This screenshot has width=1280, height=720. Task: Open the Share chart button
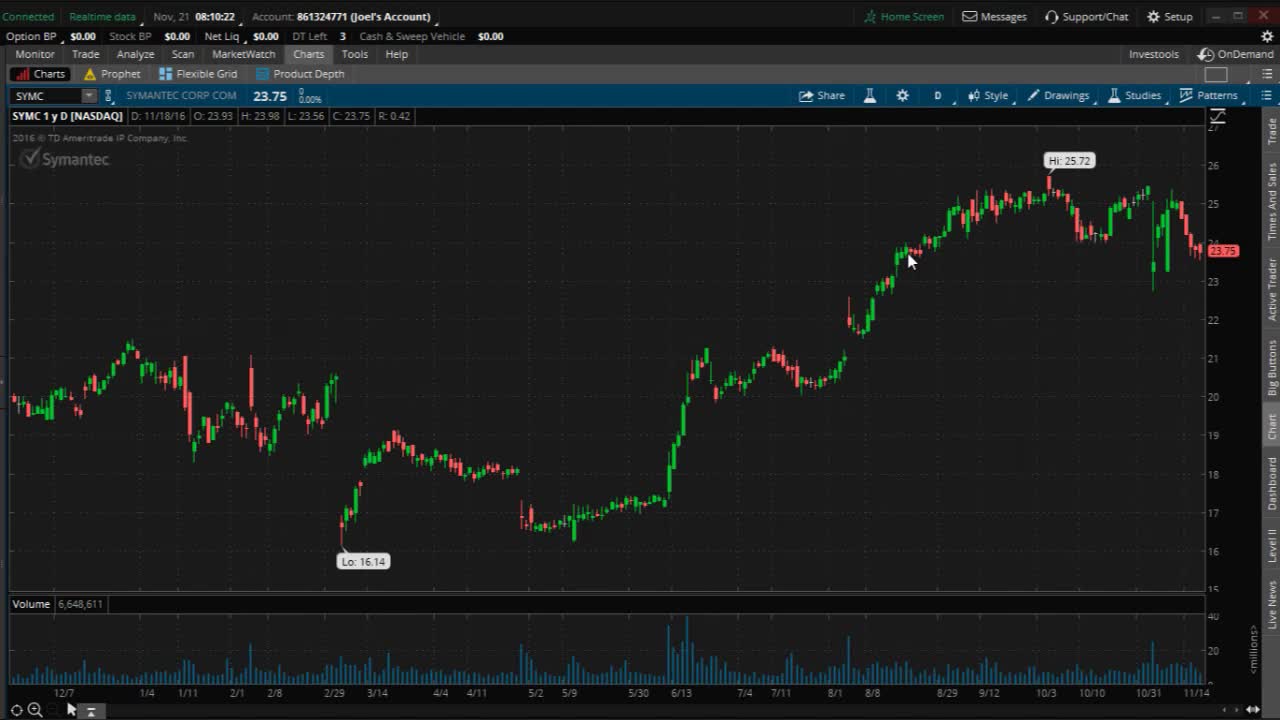click(x=822, y=96)
